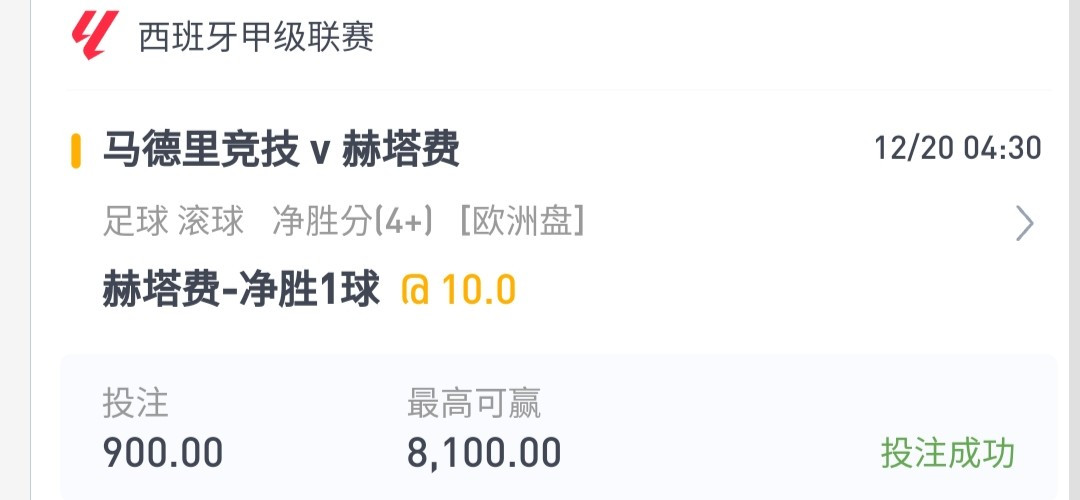Screen dimensions: 1080x500
Task: Select the 马德里竞技 v 赫塔费 match title
Action: coord(281,149)
